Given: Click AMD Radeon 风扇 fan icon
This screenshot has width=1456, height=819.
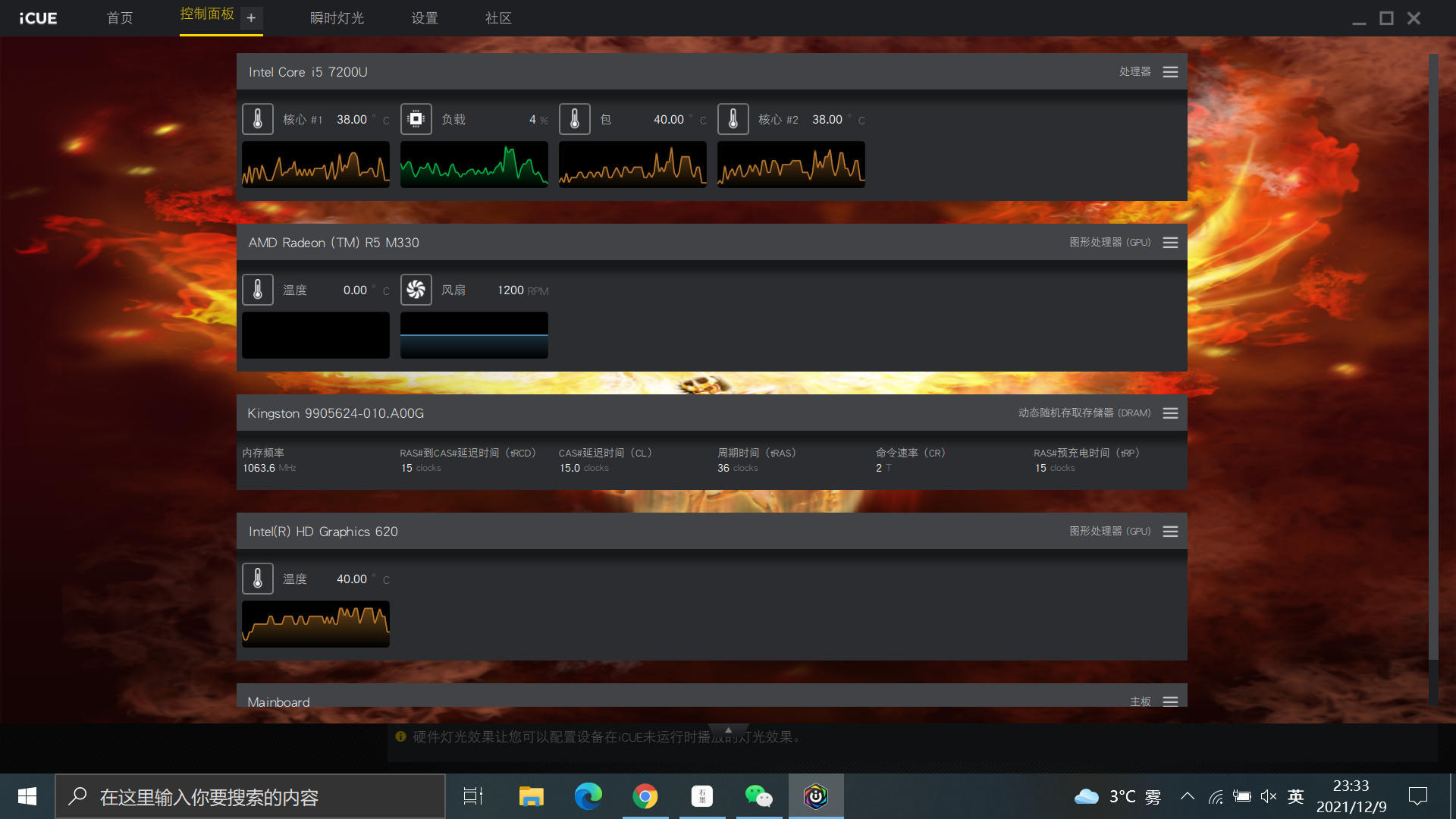Looking at the screenshot, I should click(x=416, y=290).
